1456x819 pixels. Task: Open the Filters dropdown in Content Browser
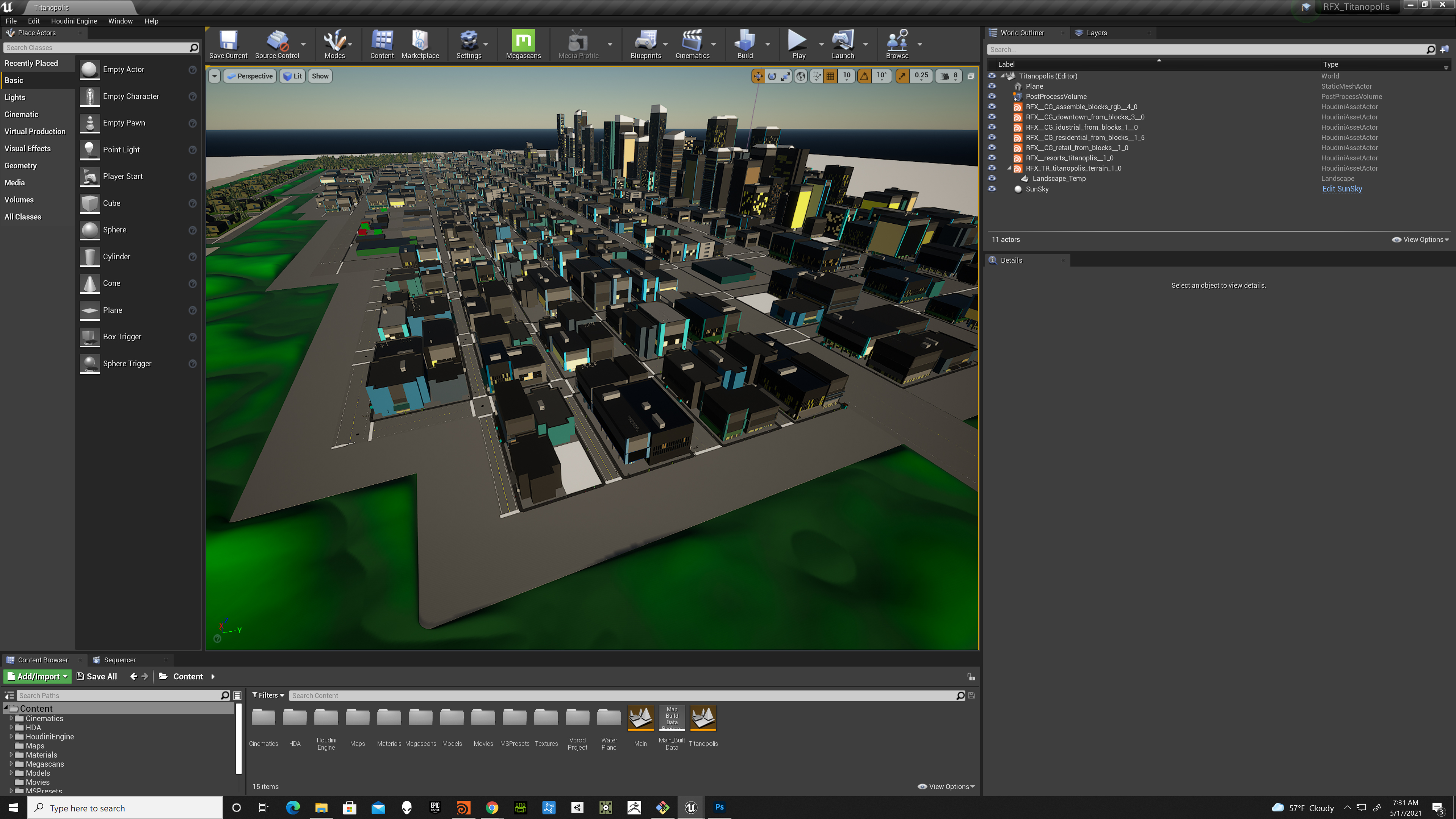click(268, 696)
